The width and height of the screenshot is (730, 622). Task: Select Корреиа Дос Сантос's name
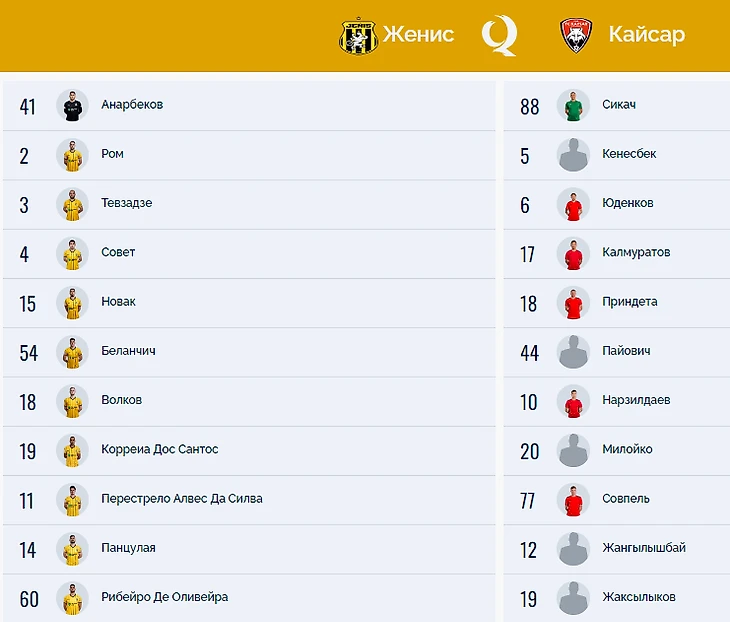(160, 449)
